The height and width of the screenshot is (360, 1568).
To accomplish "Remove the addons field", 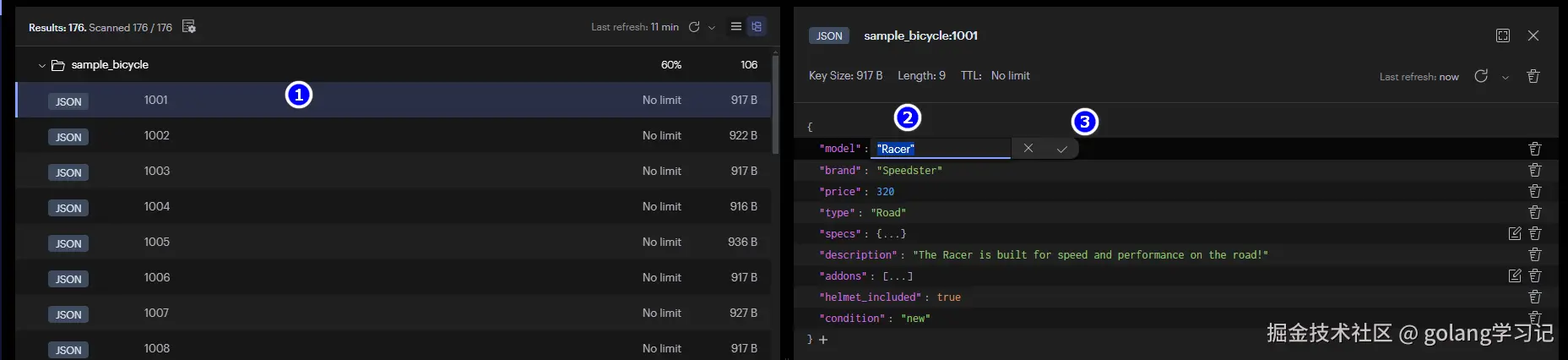I will [1535, 275].
